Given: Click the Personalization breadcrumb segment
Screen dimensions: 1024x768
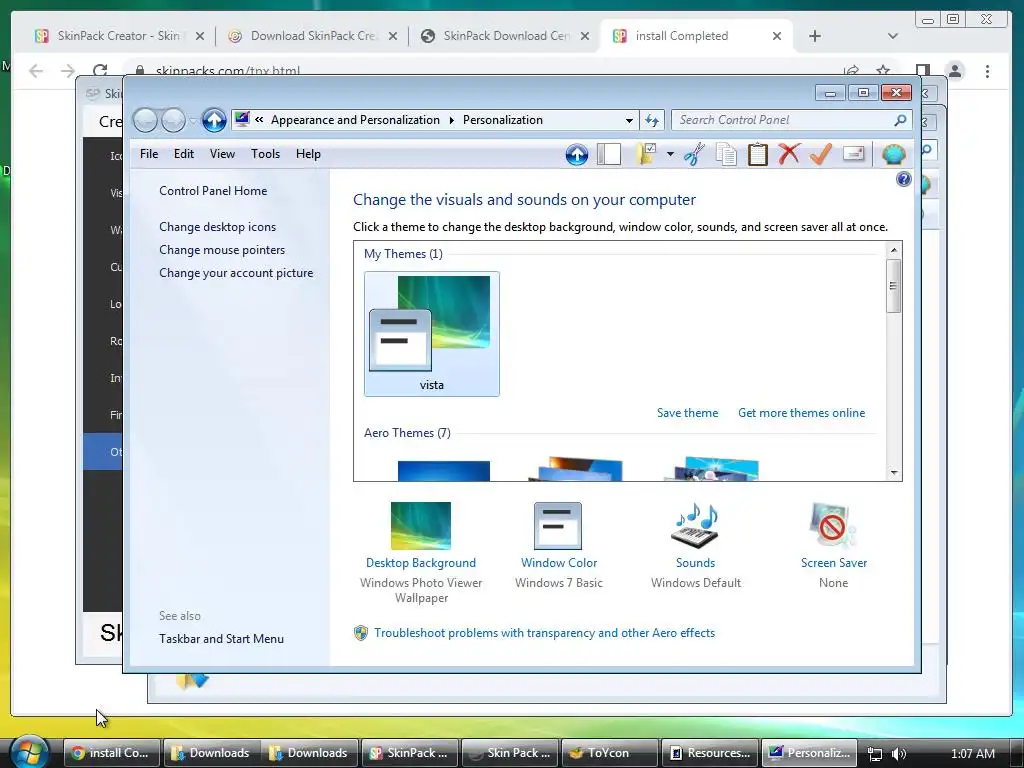Looking at the screenshot, I should 503,120.
